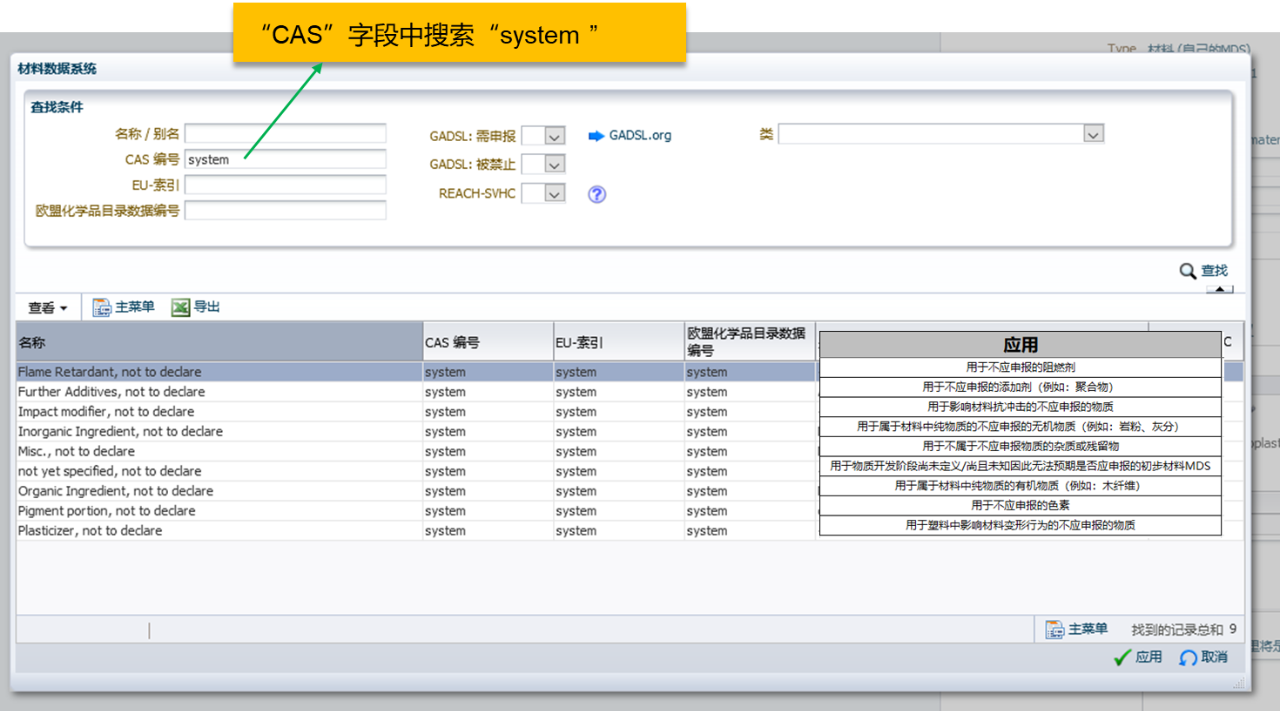
Task: Click the CAS 编号 input field
Action: [285, 159]
